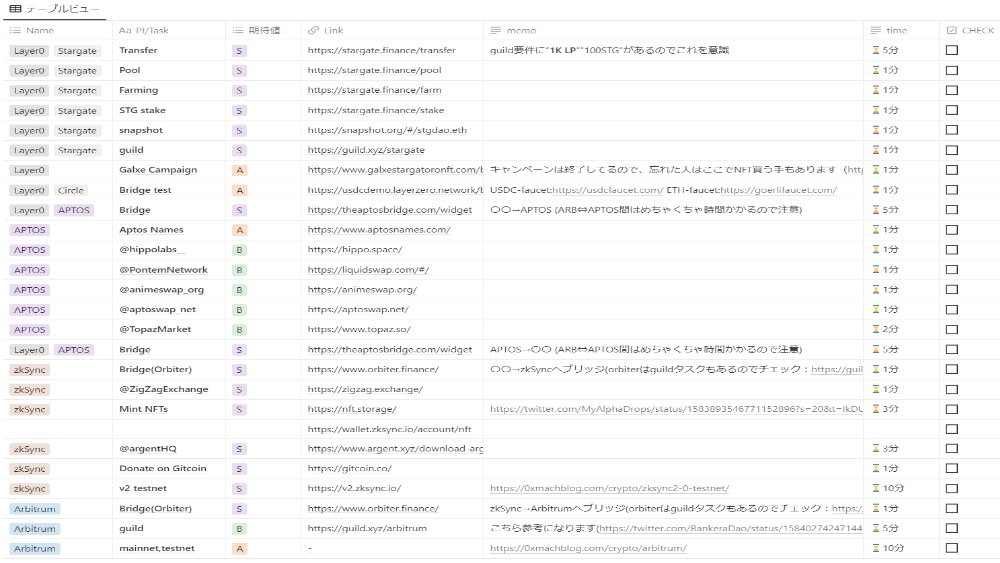The image size is (1000, 563).
Task: Open the 0xmachblog zksync2-0-testnet memo link
Action: tap(609, 488)
